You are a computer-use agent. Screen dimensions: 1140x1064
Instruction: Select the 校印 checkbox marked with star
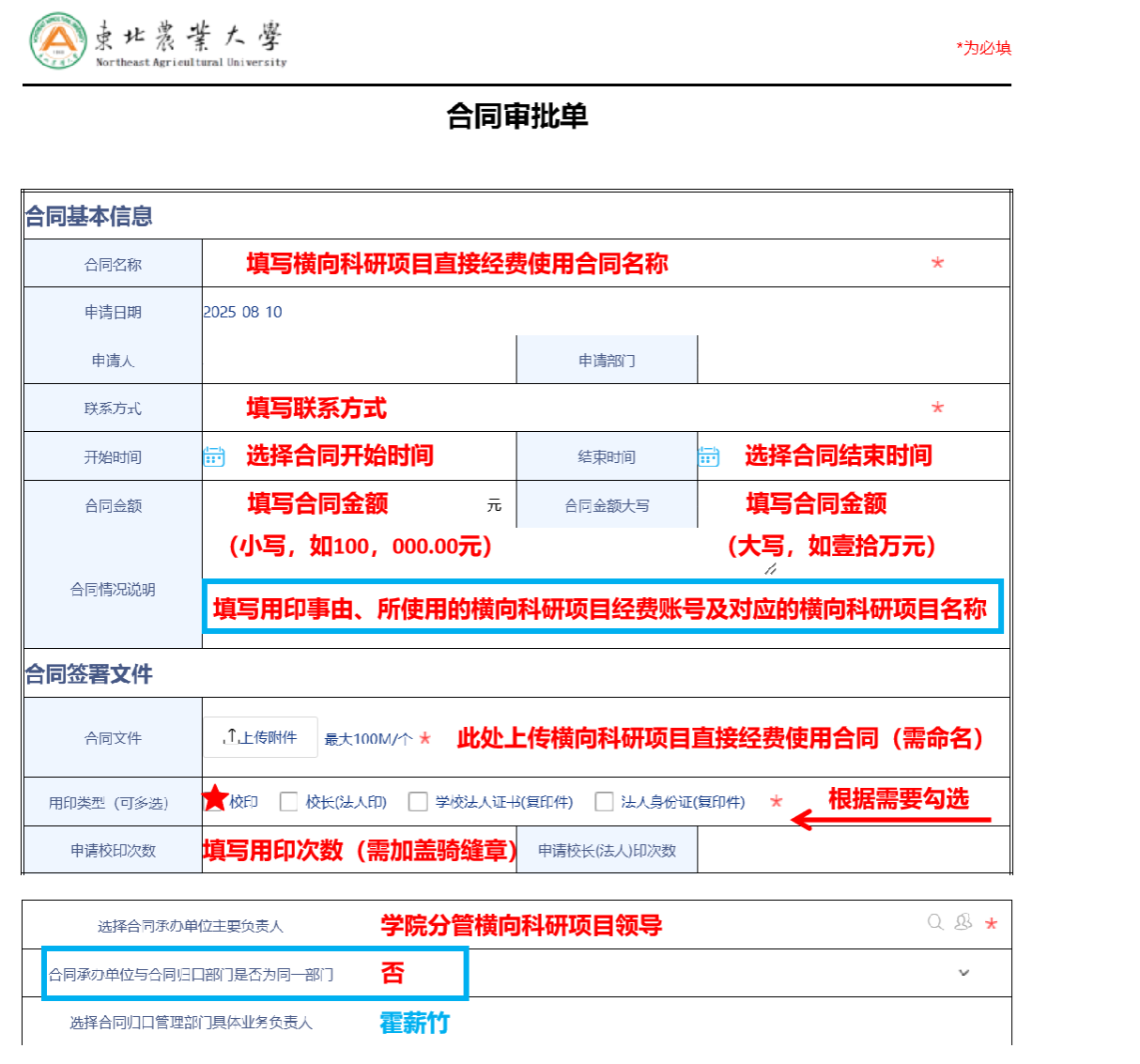point(216,799)
